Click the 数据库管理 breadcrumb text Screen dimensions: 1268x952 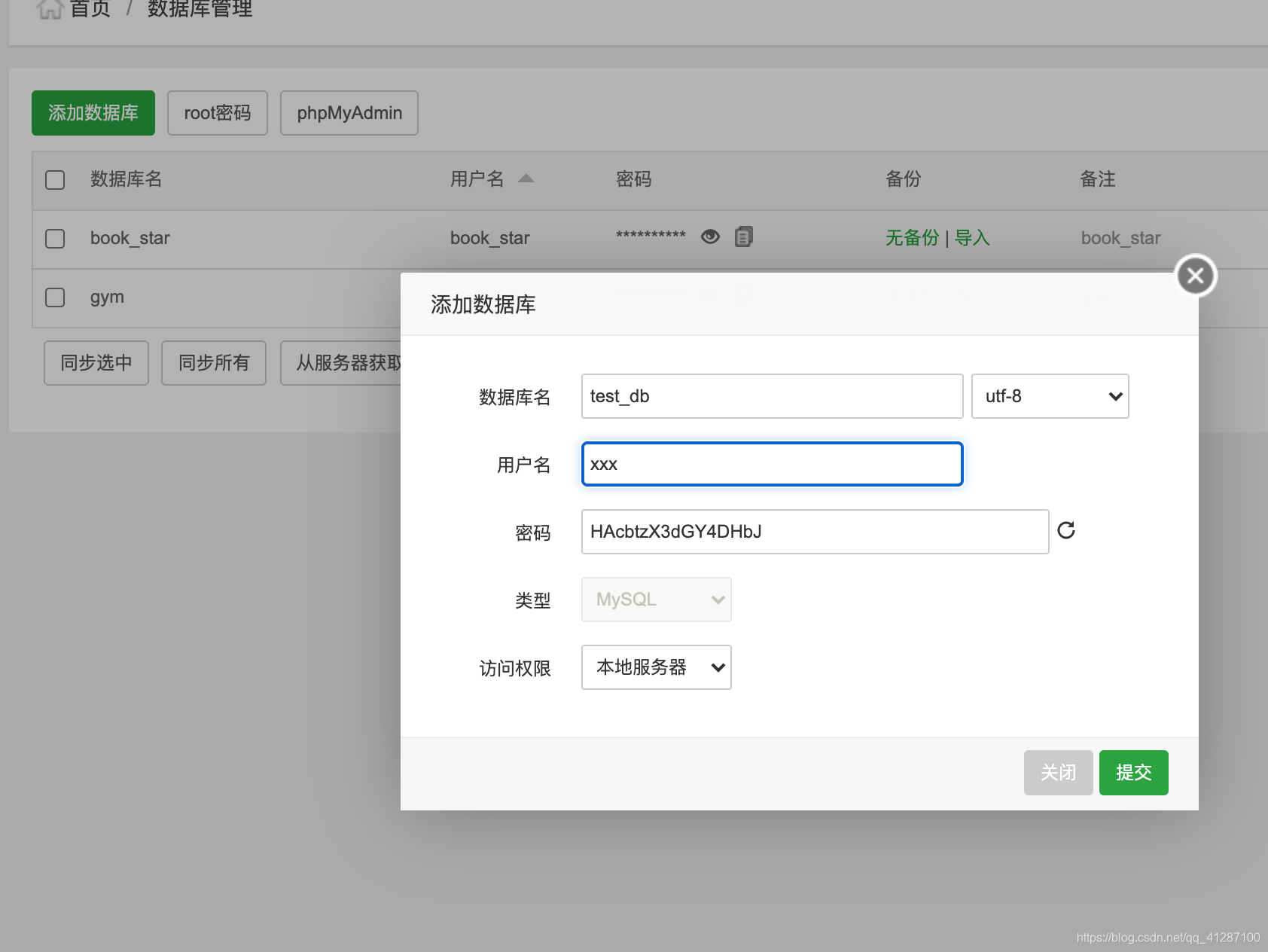(200, 9)
